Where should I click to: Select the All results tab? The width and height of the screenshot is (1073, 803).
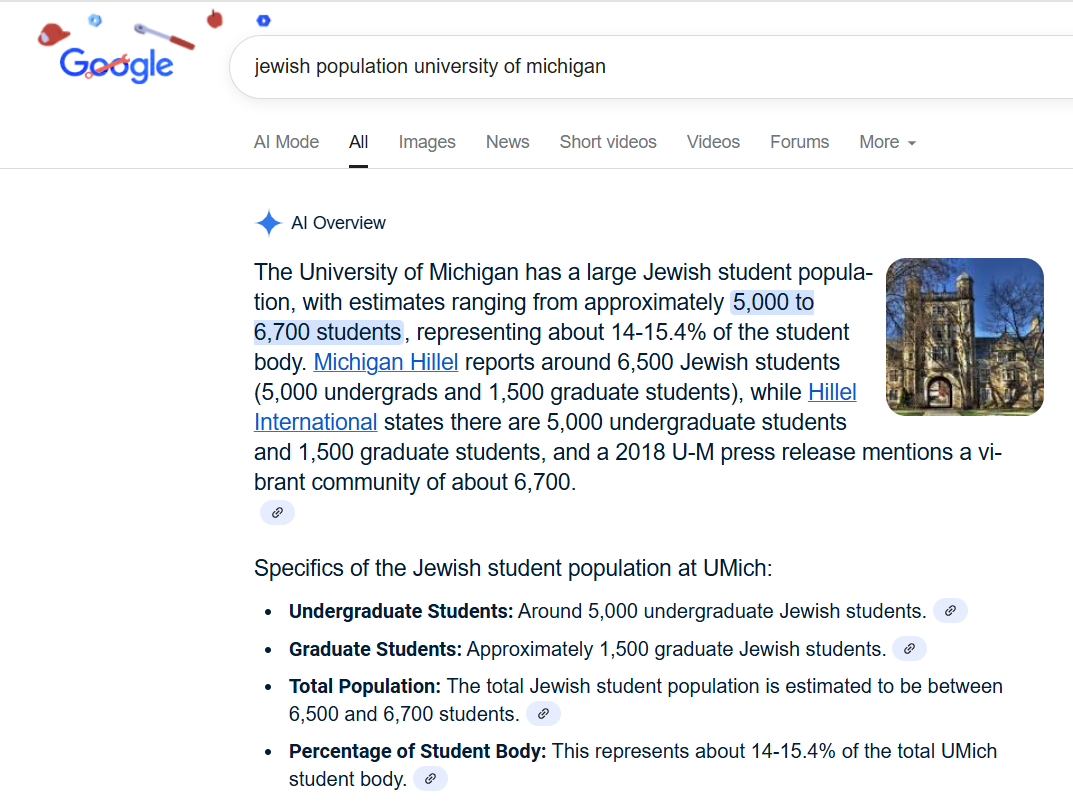359,142
